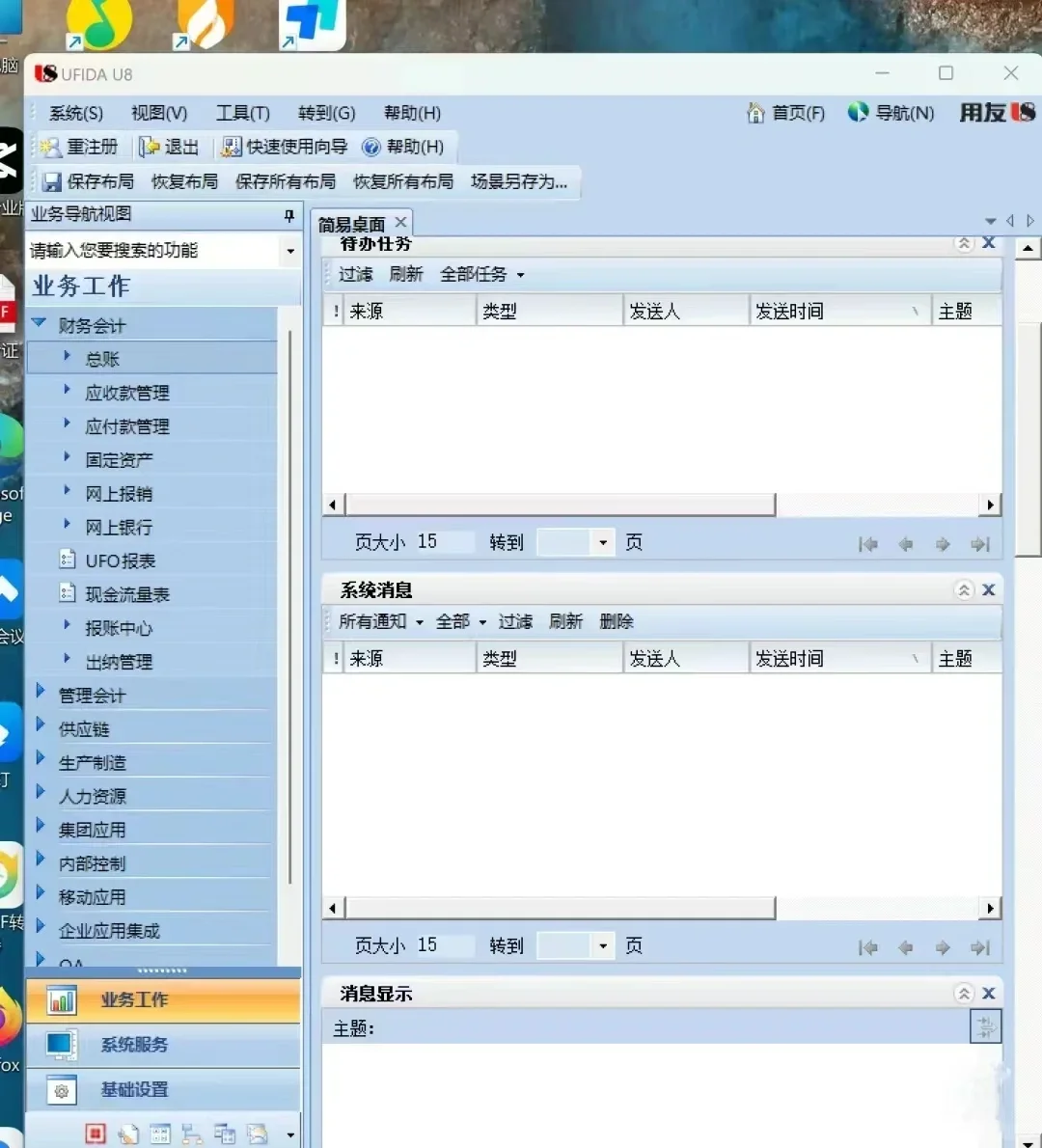Launch the 快速使用向导 quick start wizard
This screenshot has height=1148, width=1042.
pos(232,147)
